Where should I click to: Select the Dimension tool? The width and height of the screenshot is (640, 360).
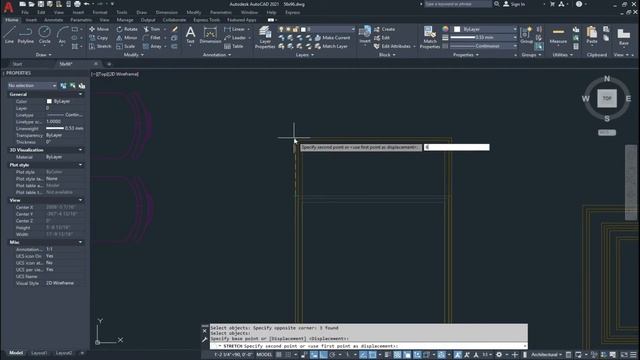click(210, 35)
